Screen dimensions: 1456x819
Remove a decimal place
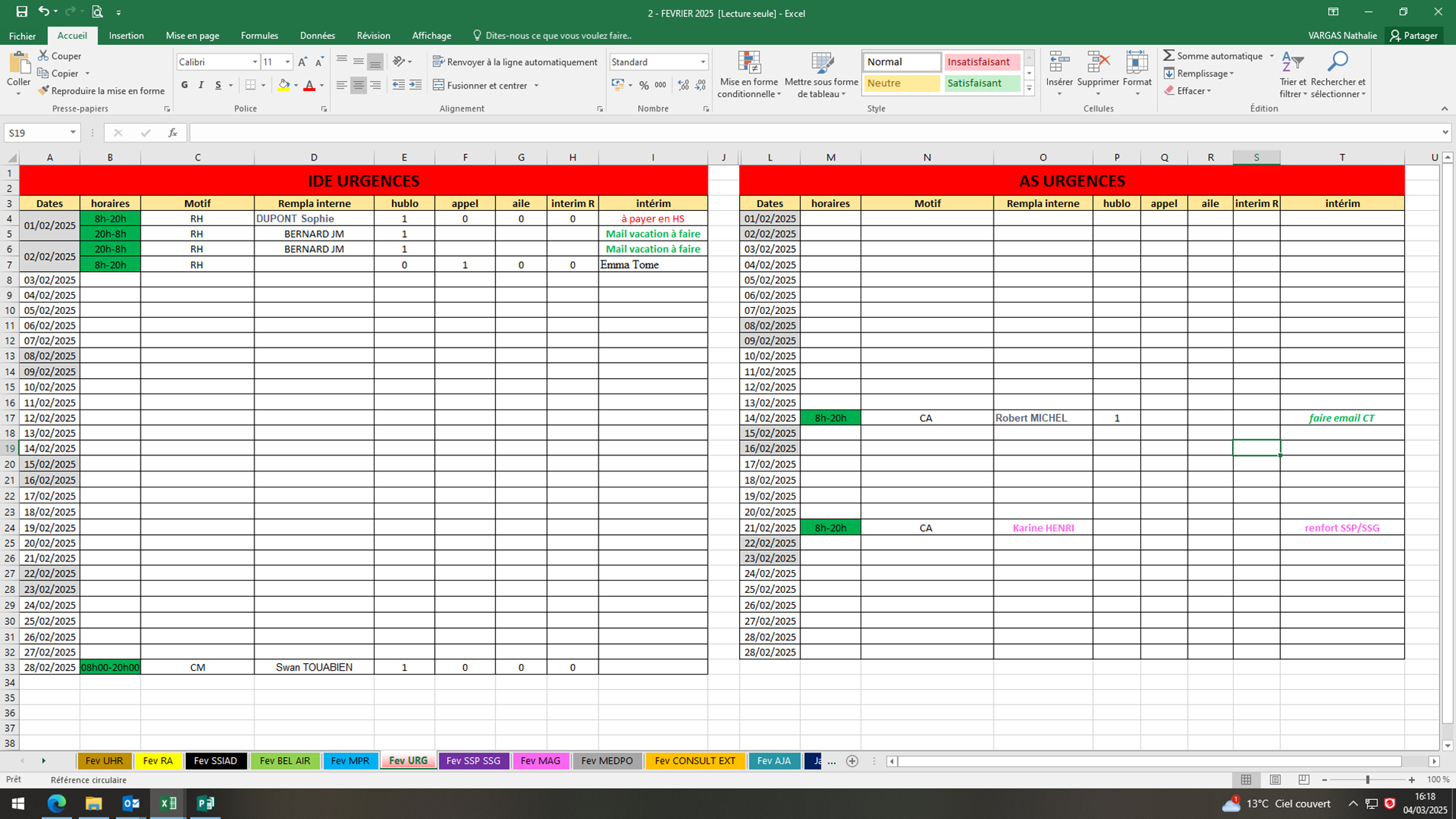(700, 86)
